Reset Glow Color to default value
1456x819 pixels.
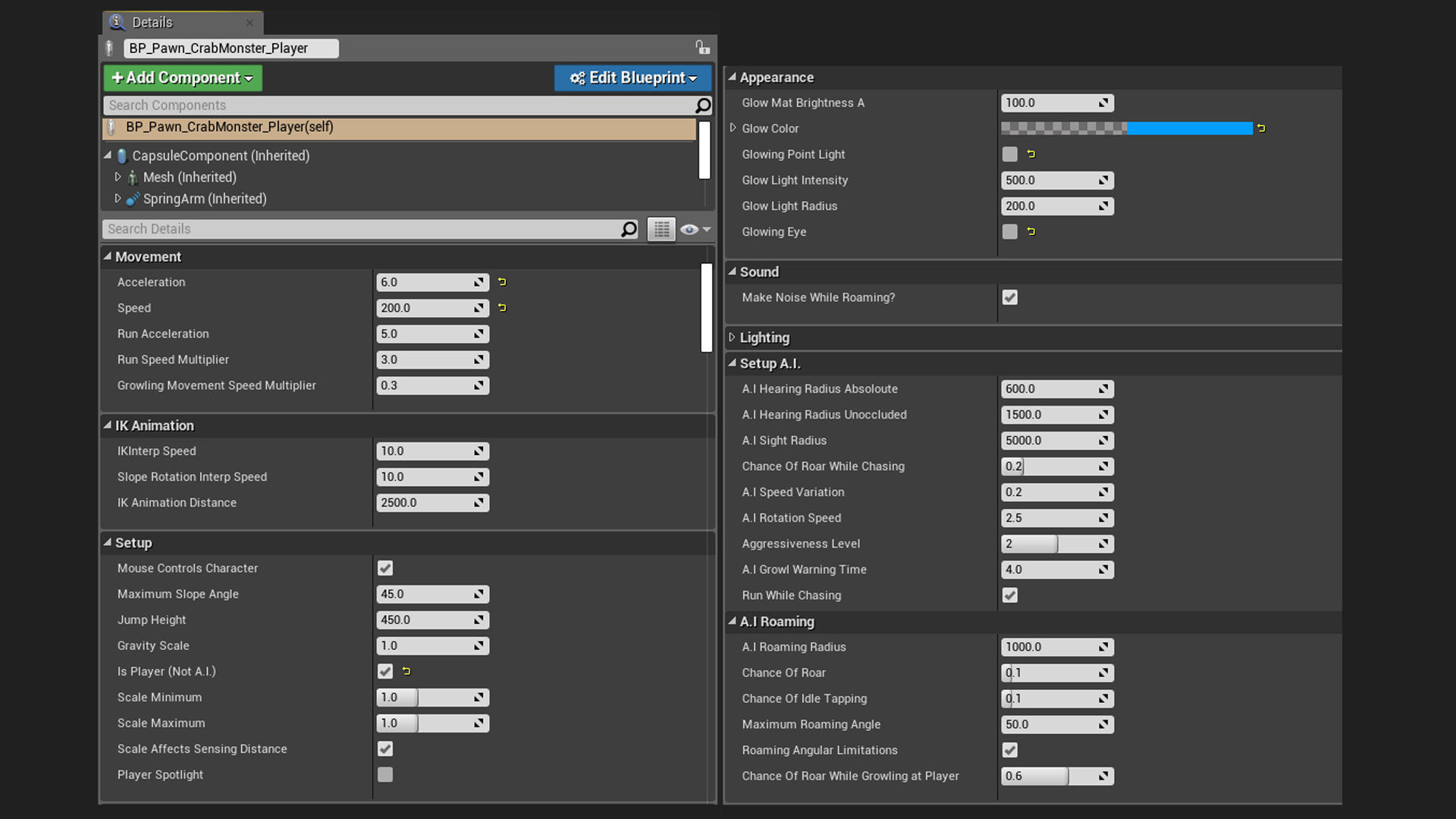(1261, 129)
